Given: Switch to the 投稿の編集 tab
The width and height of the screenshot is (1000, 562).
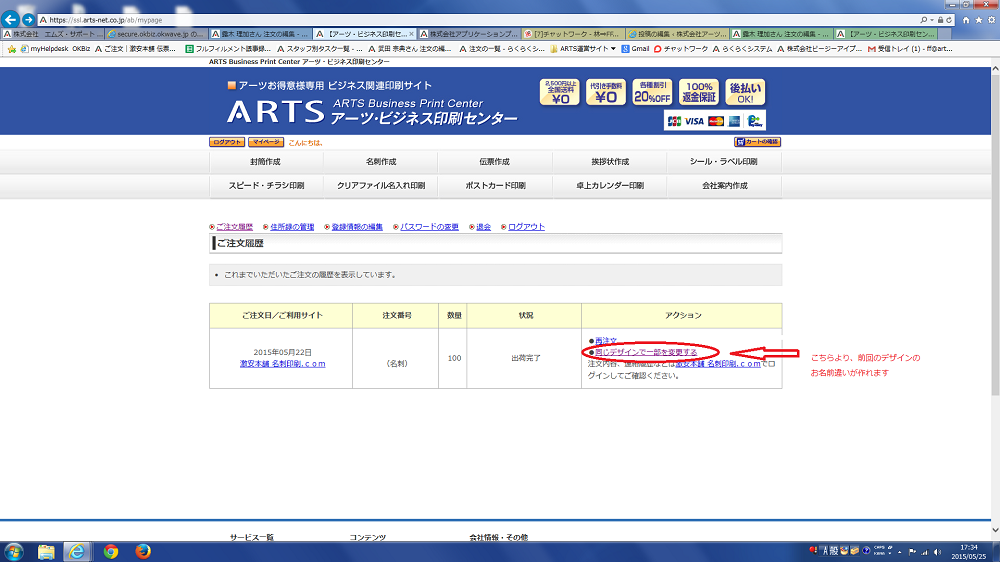Looking at the screenshot, I should point(677,34).
